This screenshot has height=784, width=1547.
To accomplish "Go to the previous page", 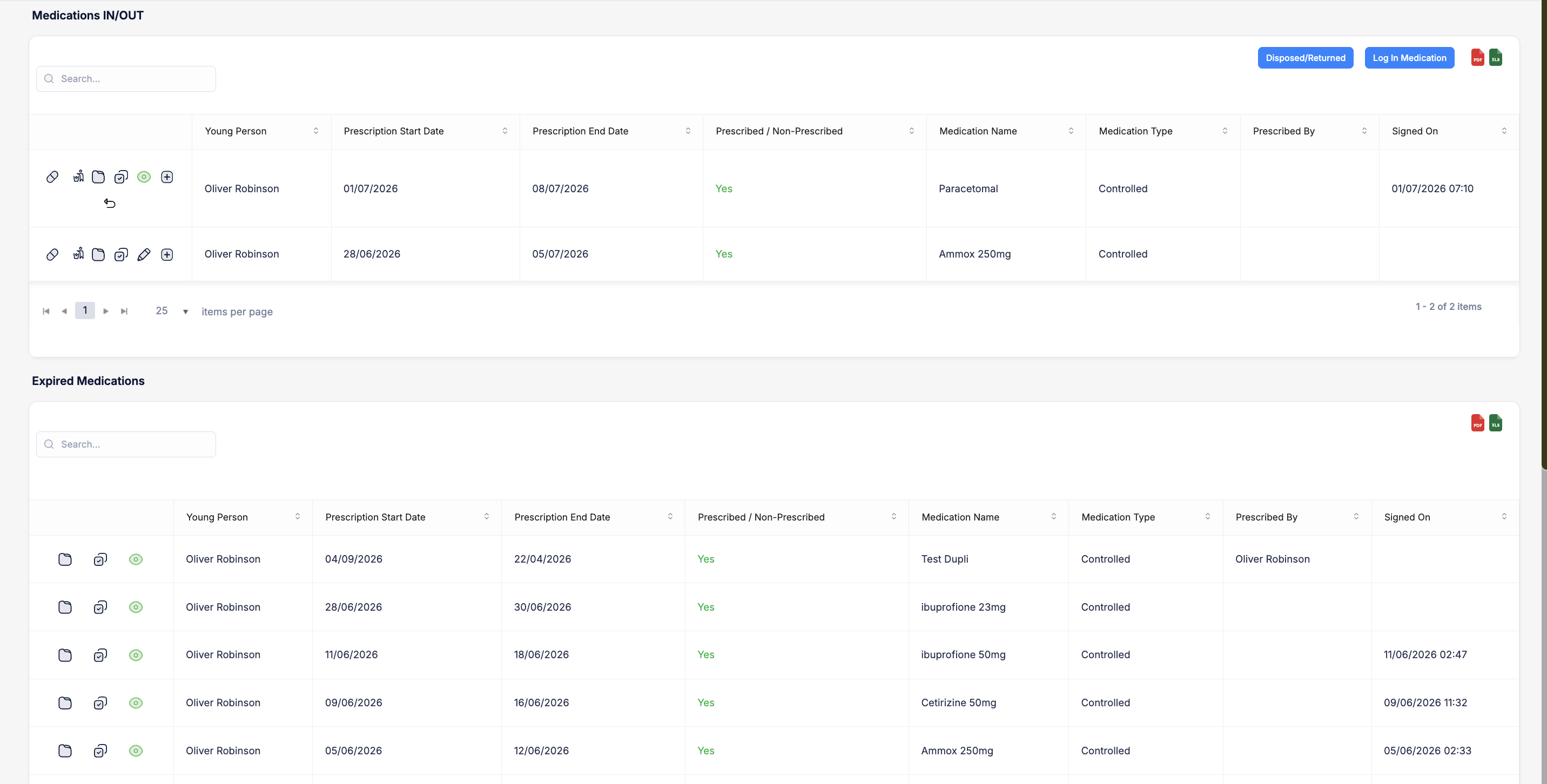I will (64, 311).
